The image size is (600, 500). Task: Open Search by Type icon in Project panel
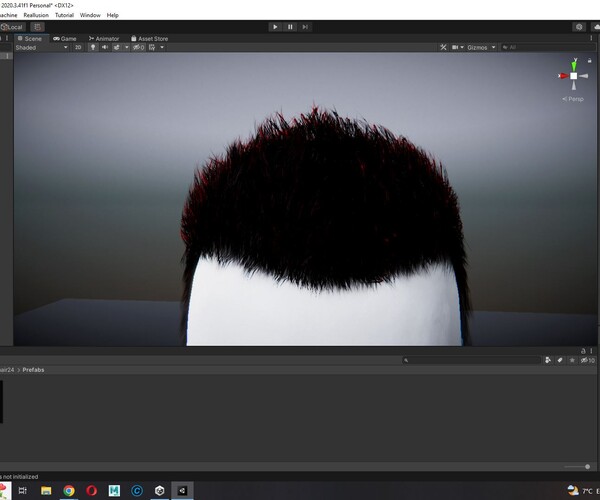click(x=548, y=360)
